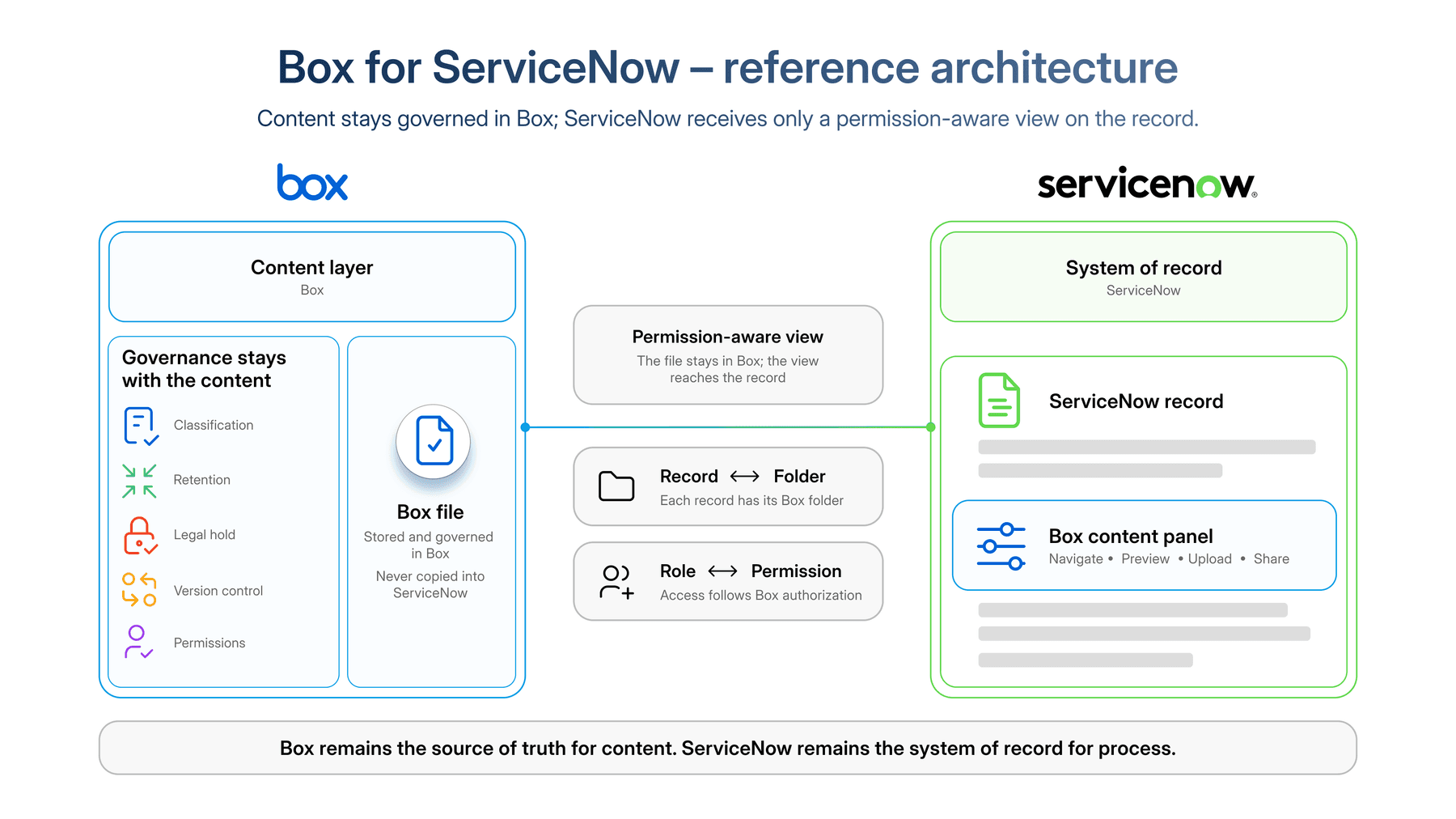Screen dimensions: 1456x819
Task: Click the double arrow between Role and Permission
Action: tap(723, 571)
